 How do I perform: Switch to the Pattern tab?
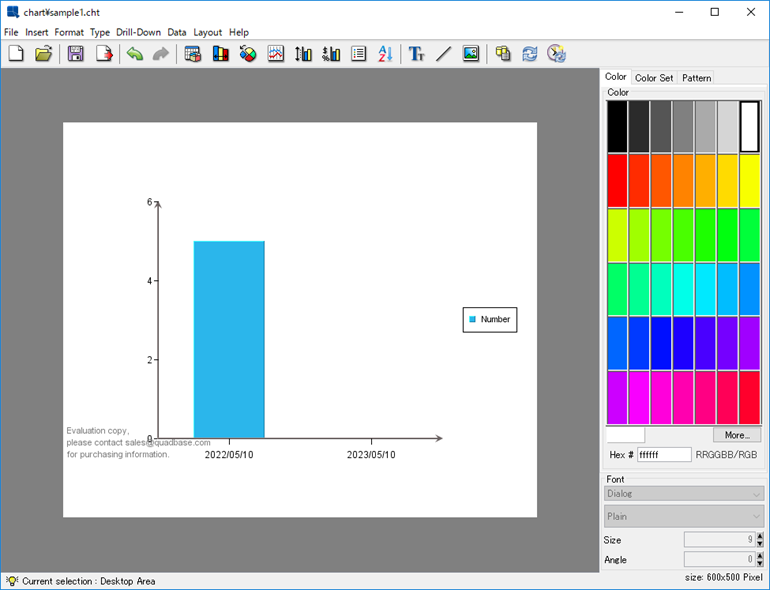pos(696,78)
